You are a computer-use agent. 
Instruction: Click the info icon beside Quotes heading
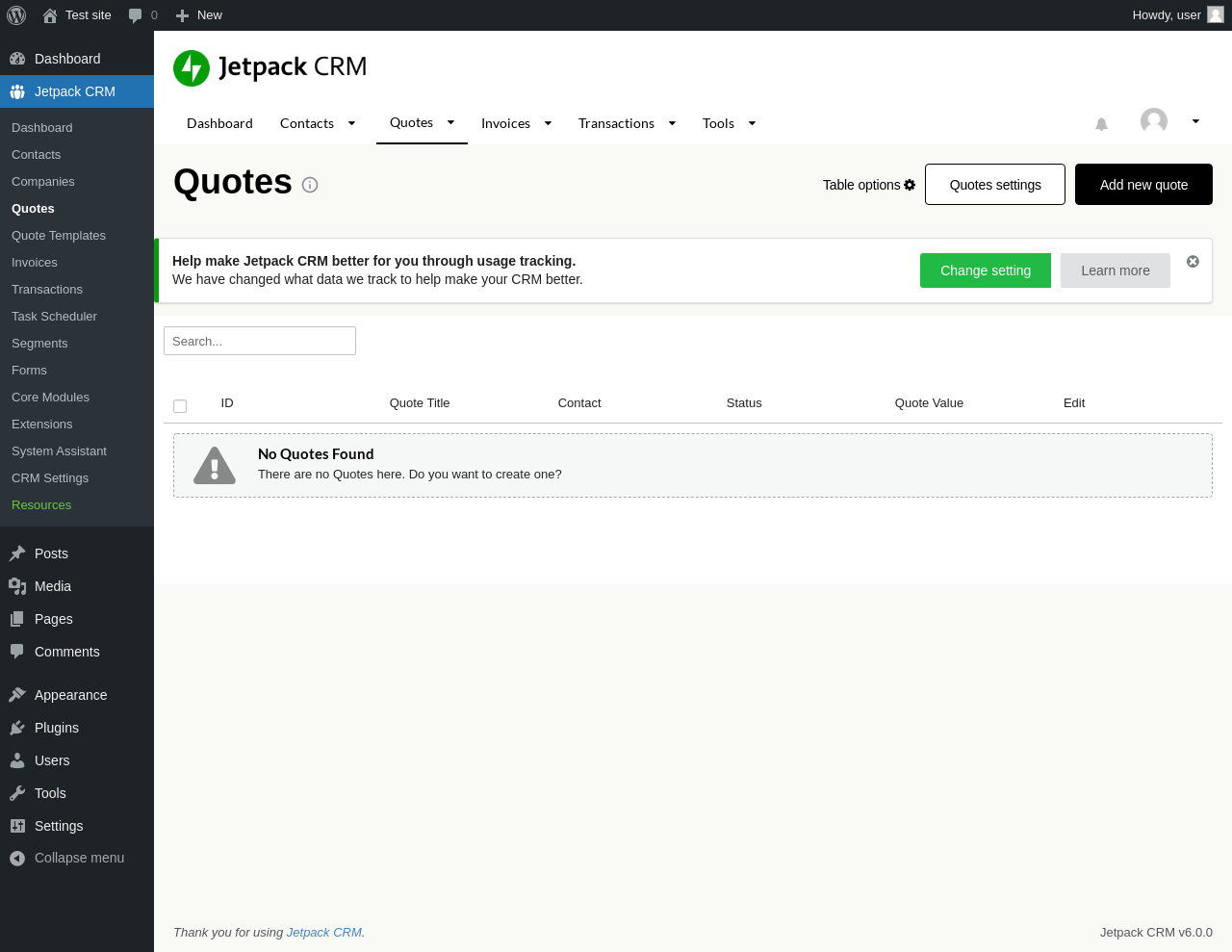pos(310,185)
